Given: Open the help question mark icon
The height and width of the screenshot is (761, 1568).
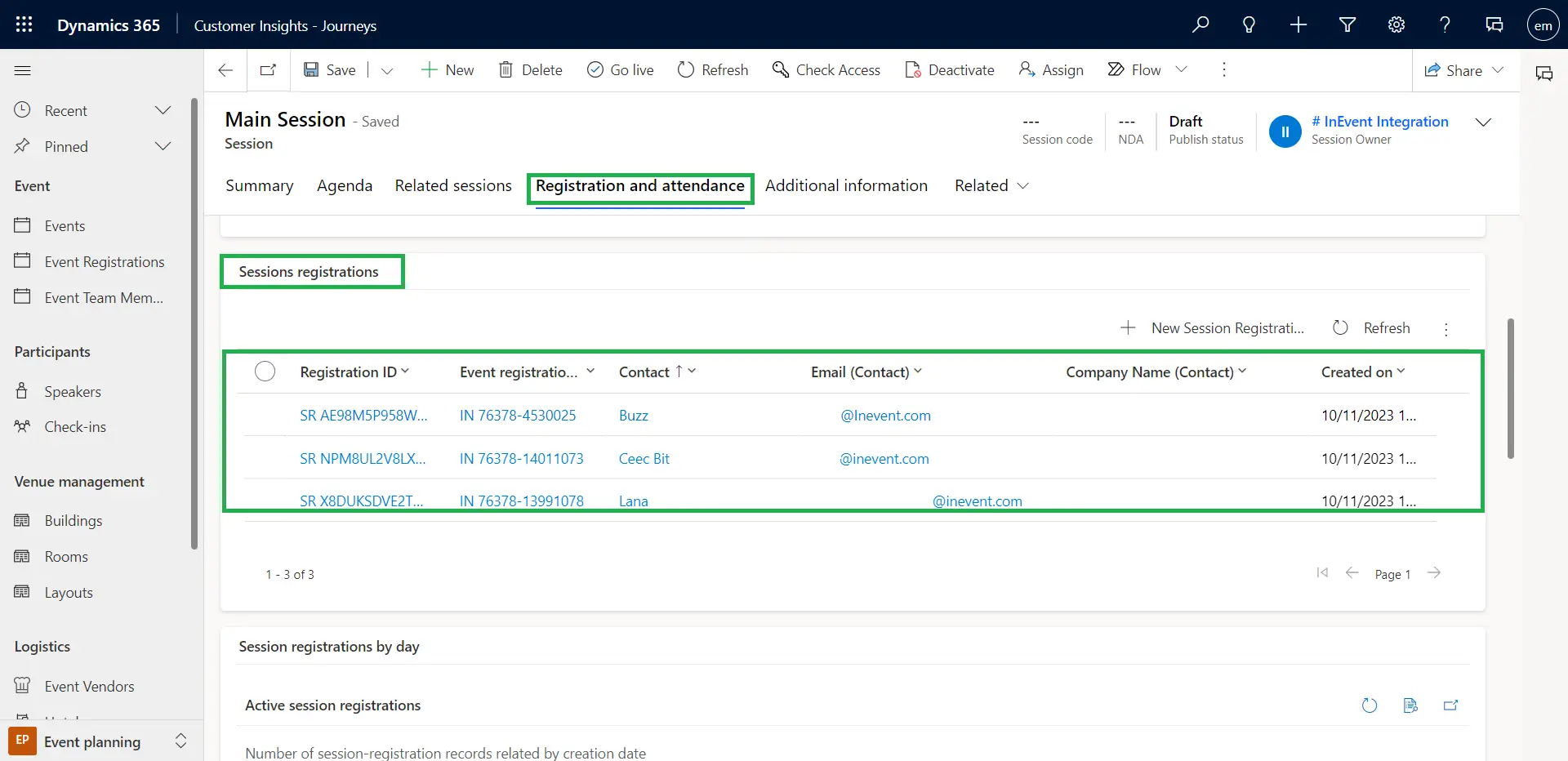Looking at the screenshot, I should click(1445, 24).
